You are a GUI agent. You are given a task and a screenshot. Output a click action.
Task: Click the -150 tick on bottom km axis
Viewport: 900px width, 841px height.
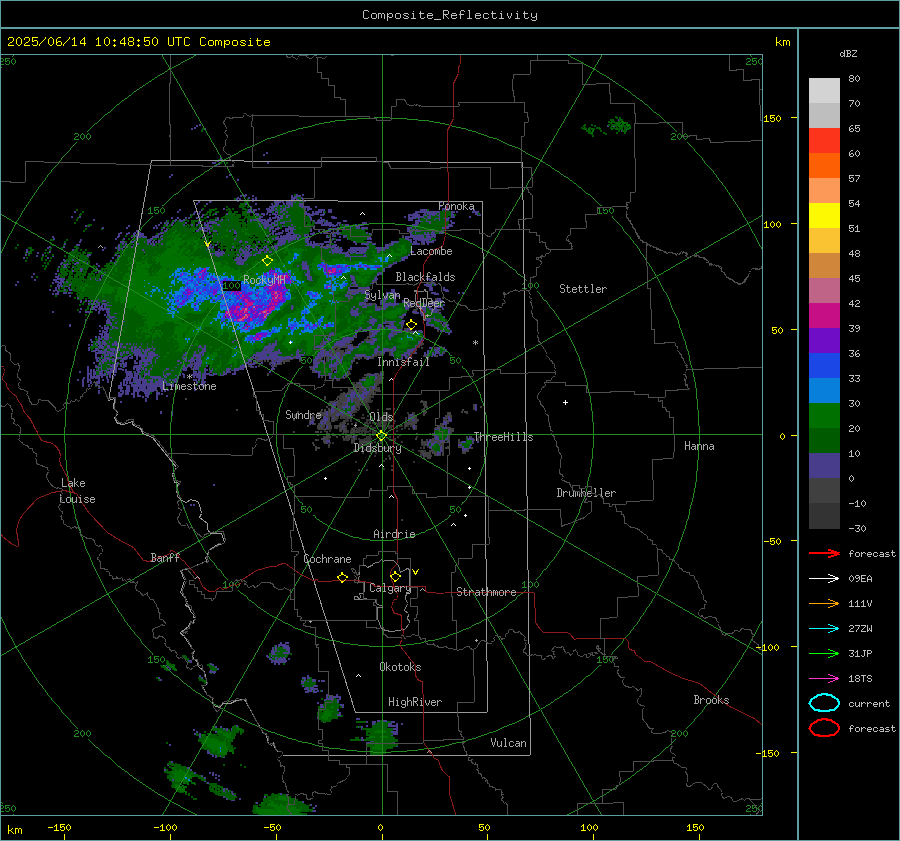coord(59,827)
